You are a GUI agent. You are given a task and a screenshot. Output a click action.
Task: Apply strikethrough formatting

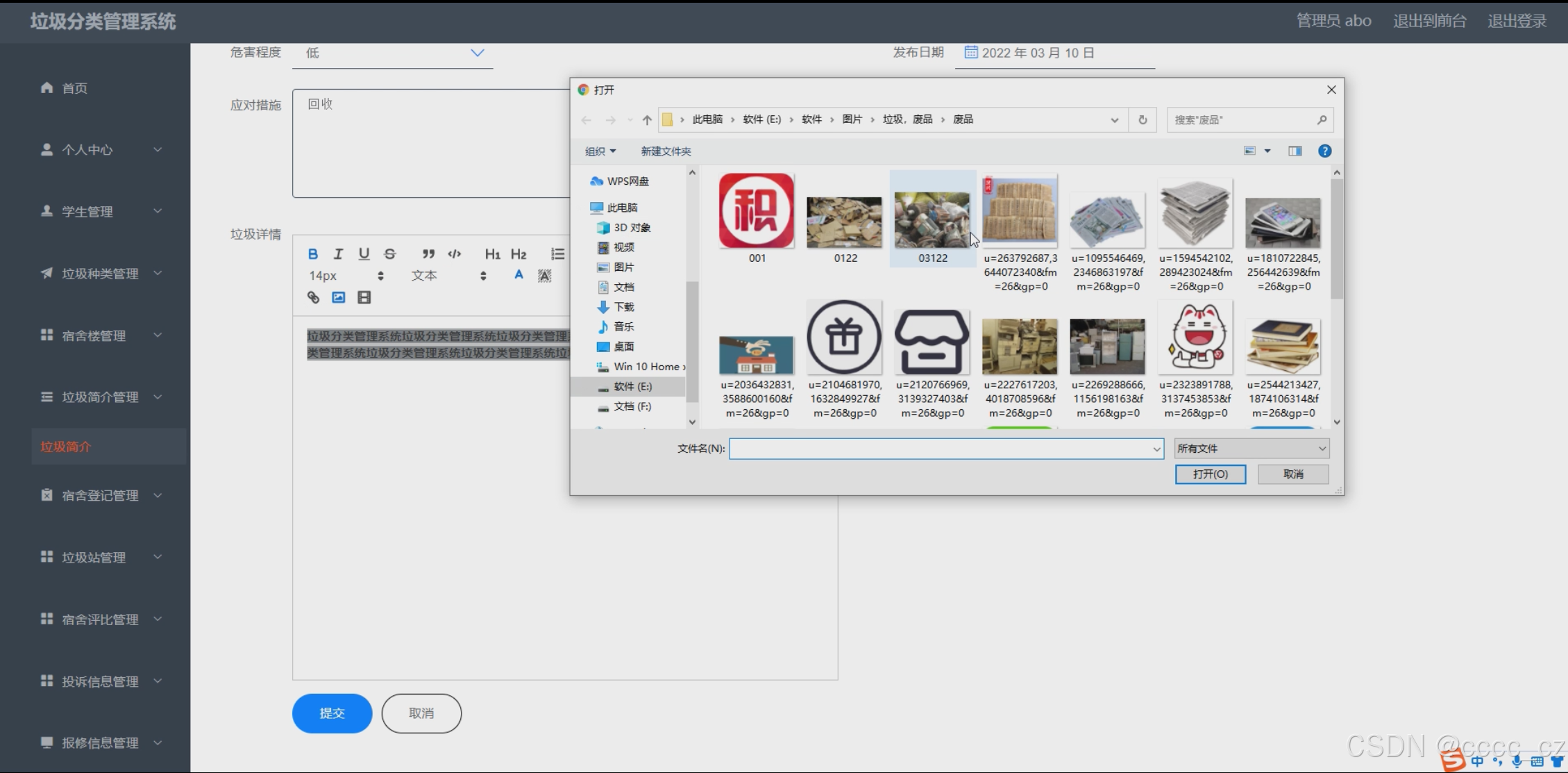(x=390, y=254)
